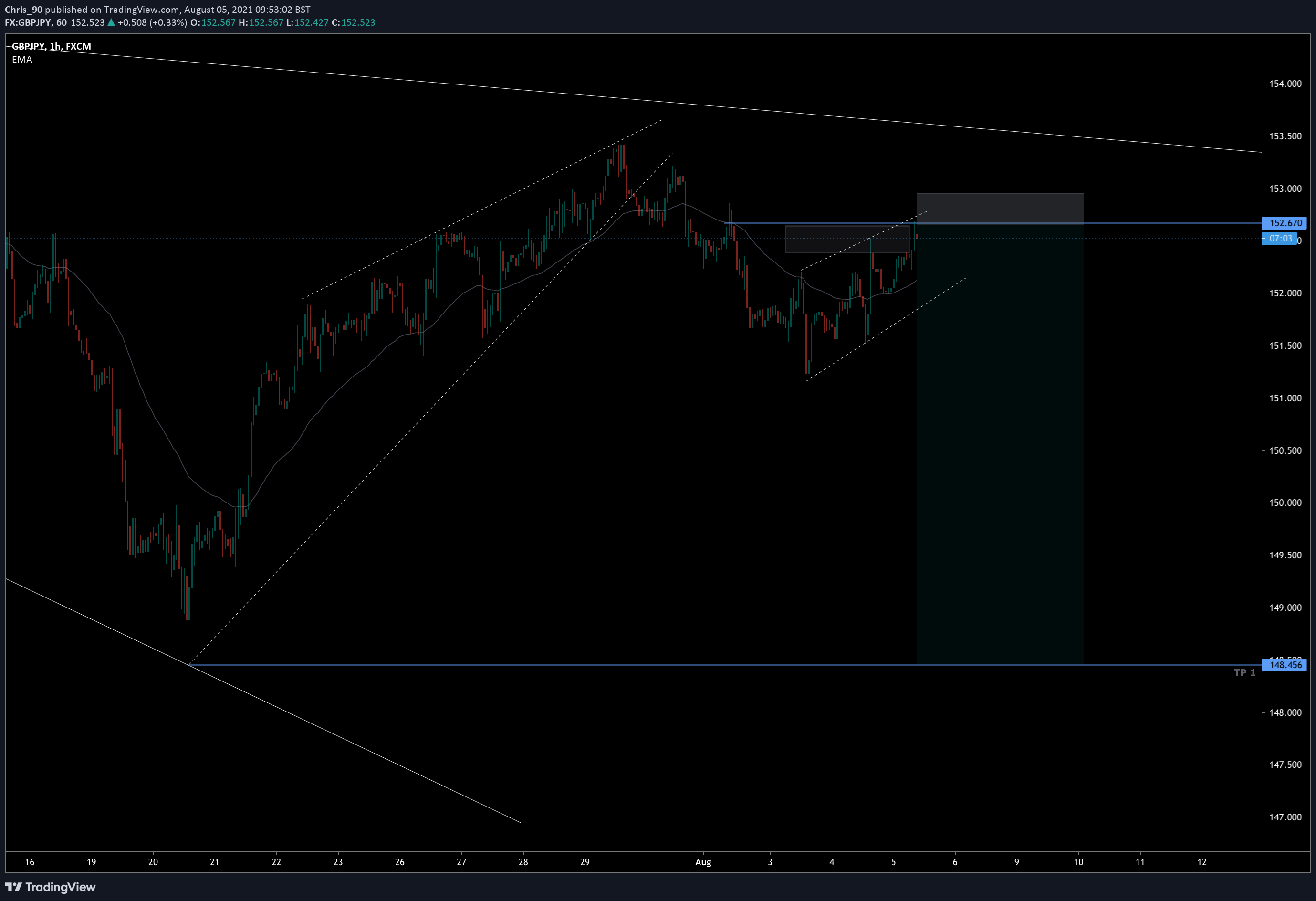The image size is (1316, 901).
Task: Select the dark green profit target zone
Action: (x=1000, y=444)
